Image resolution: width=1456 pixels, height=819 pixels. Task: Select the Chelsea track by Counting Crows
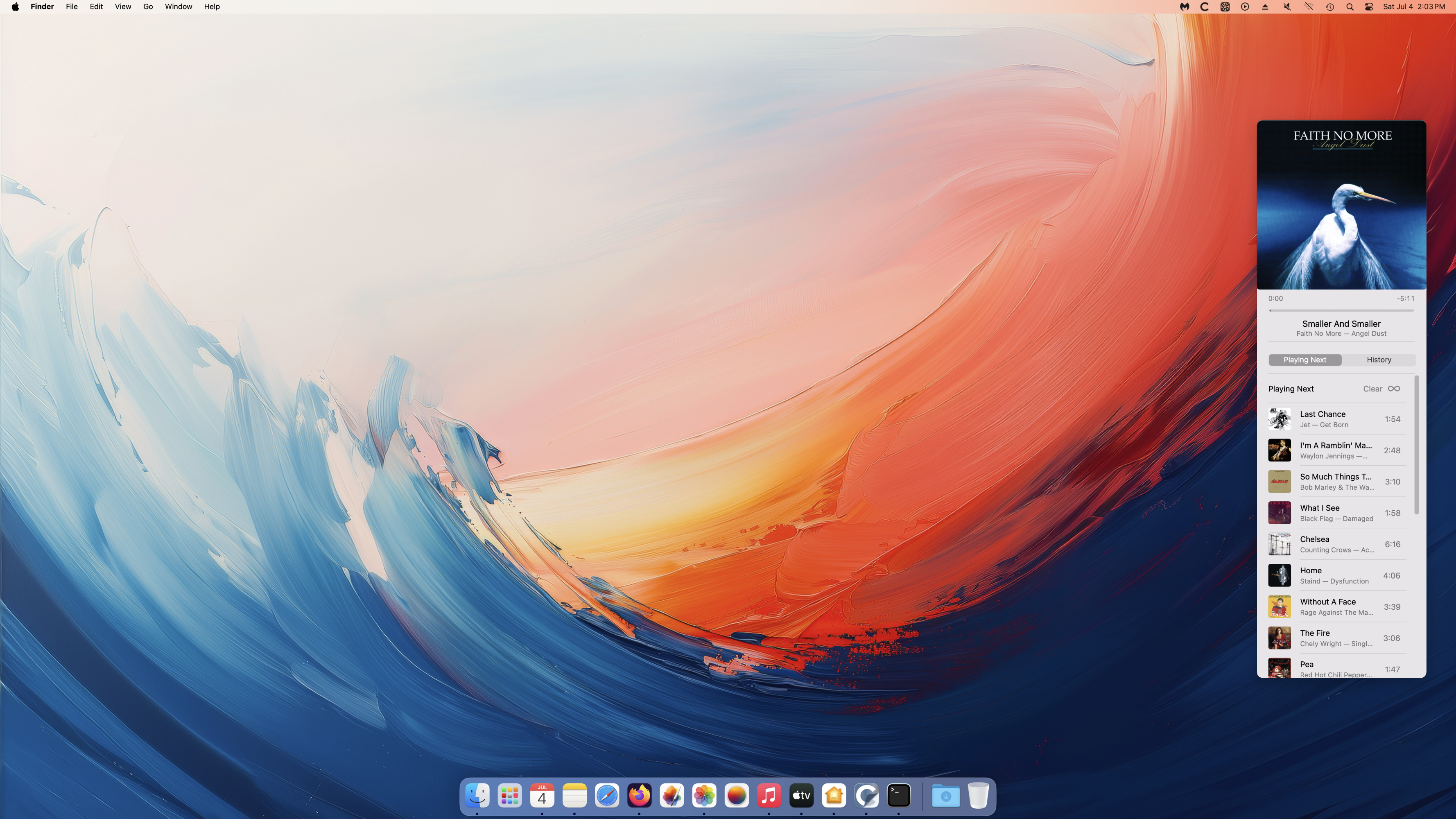coord(1337,544)
